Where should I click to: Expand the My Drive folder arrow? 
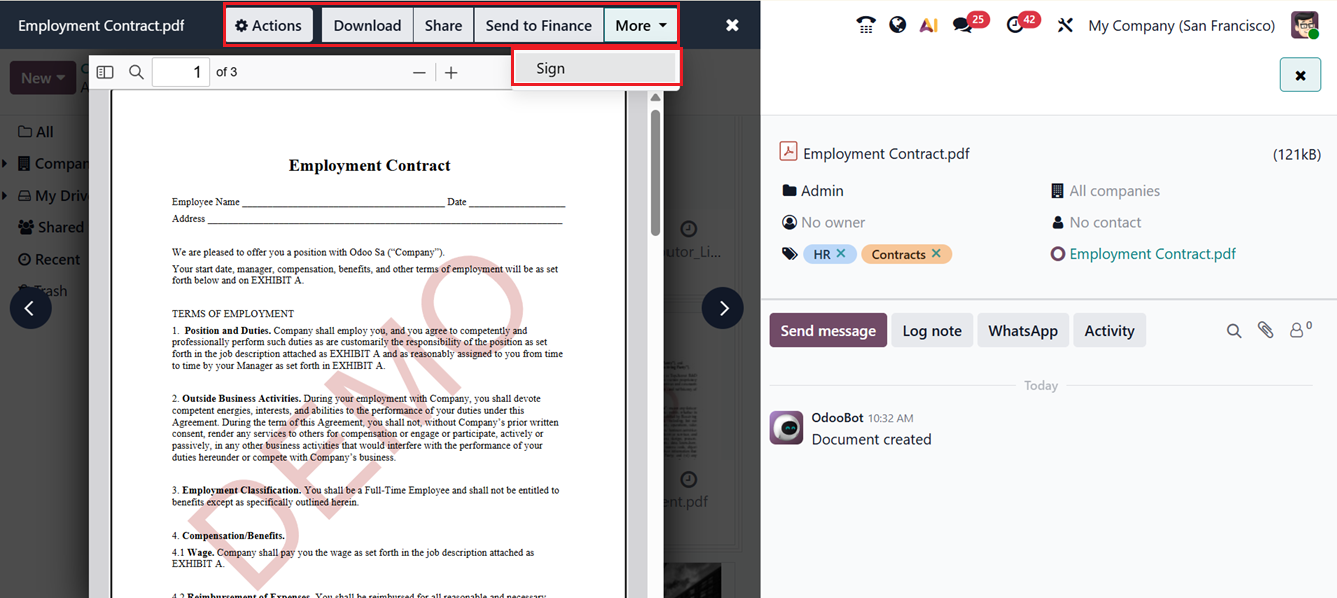pyautogui.click(x=5, y=196)
